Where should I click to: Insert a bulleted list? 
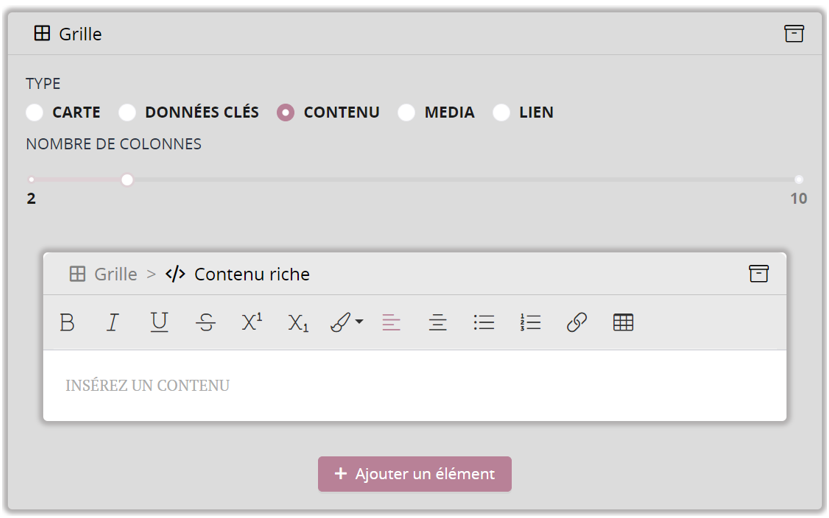pyautogui.click(x=484, y=322)
